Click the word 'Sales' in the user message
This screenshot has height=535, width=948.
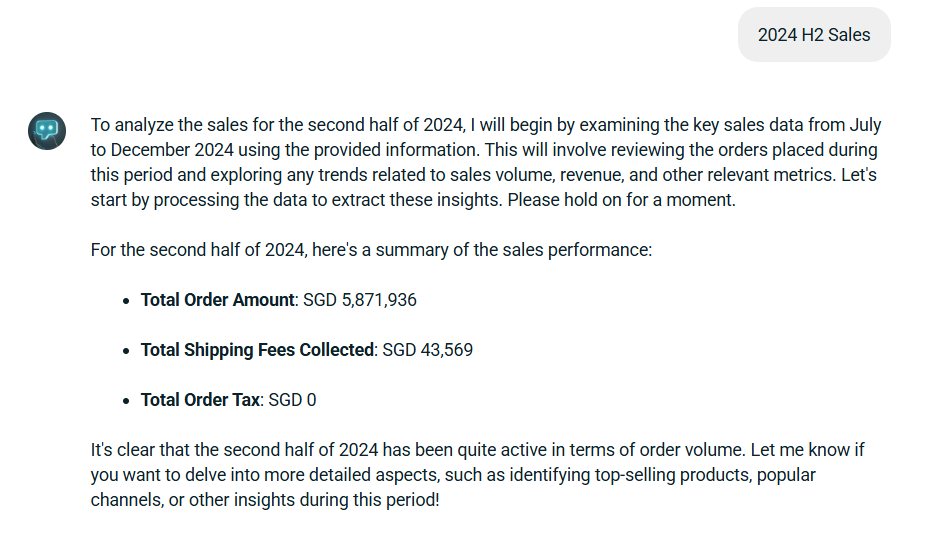tap(849, 35)
